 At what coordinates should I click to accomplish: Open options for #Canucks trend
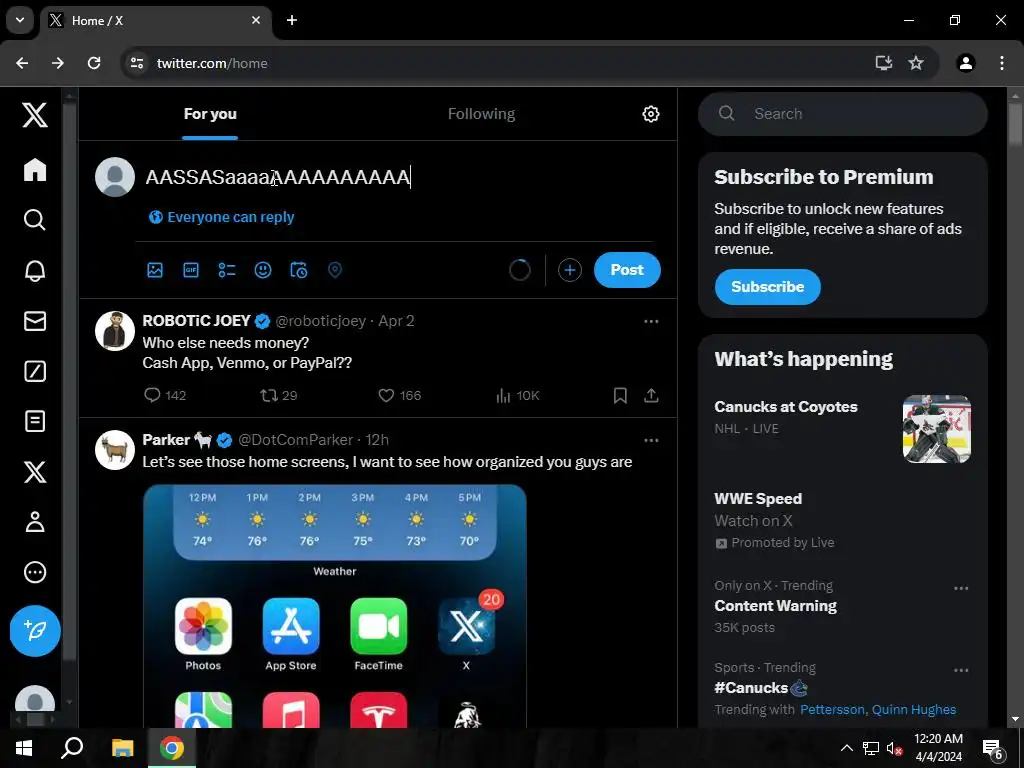point(961,670)
